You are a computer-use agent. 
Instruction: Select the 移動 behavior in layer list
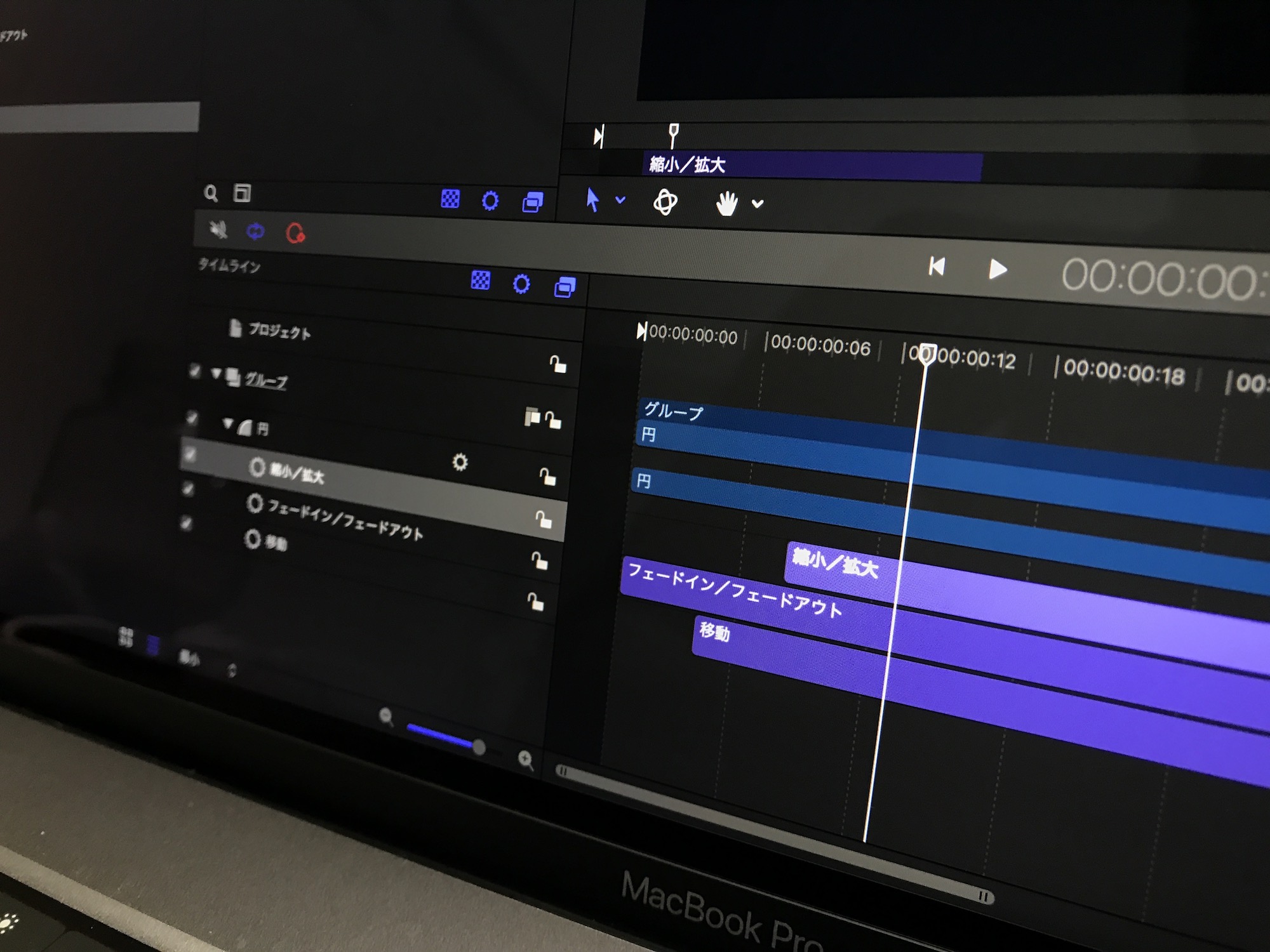(x=275, y=542)
